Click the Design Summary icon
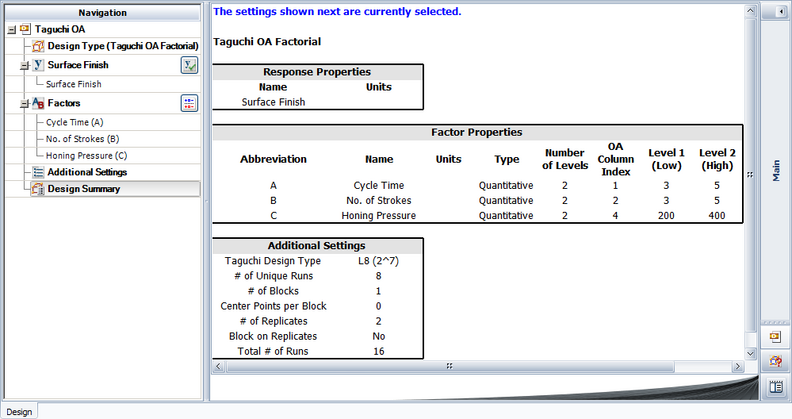792x419 pixels. [x=38, y=189]
